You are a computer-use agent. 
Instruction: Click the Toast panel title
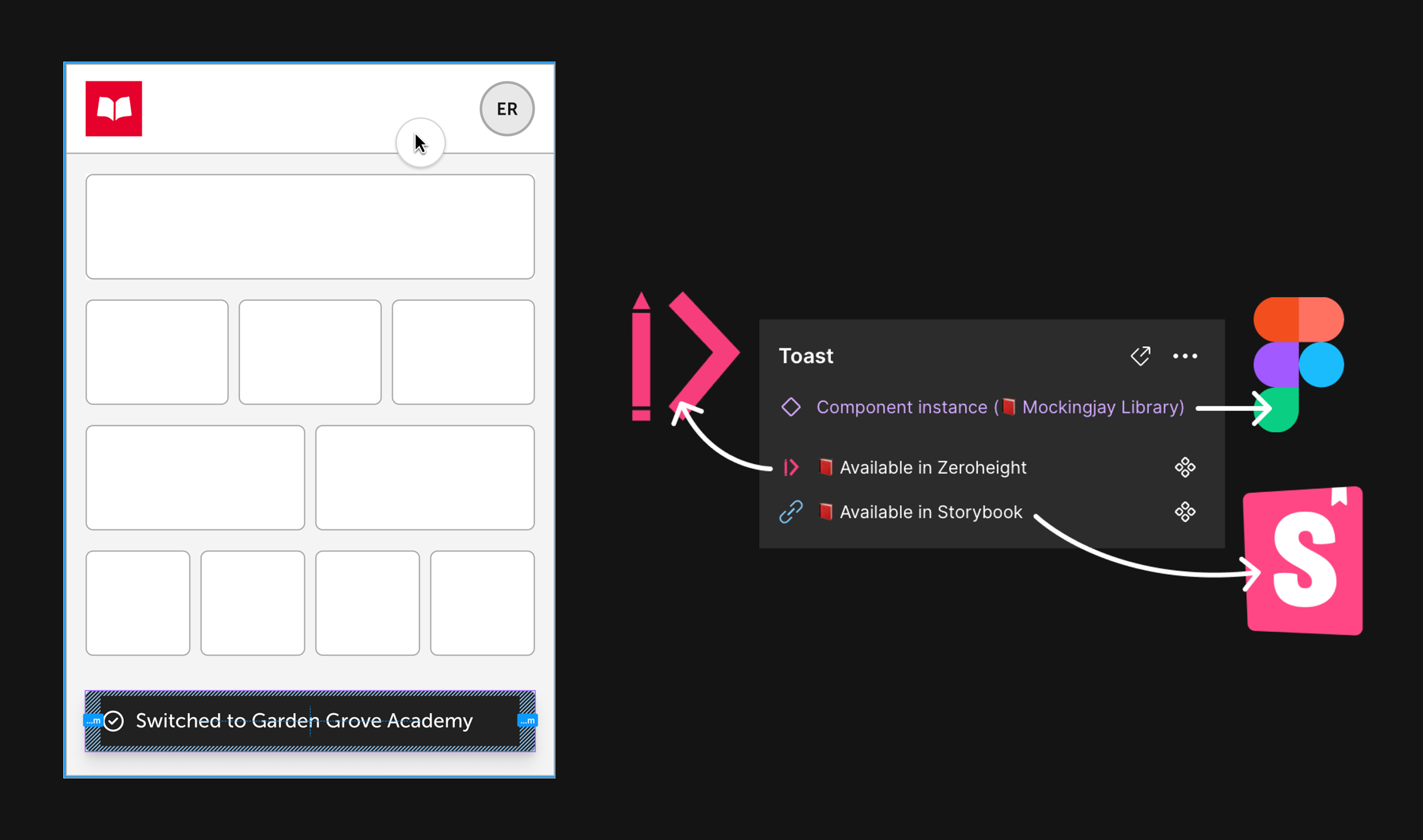pyautogui.click(x=805, y=356)
